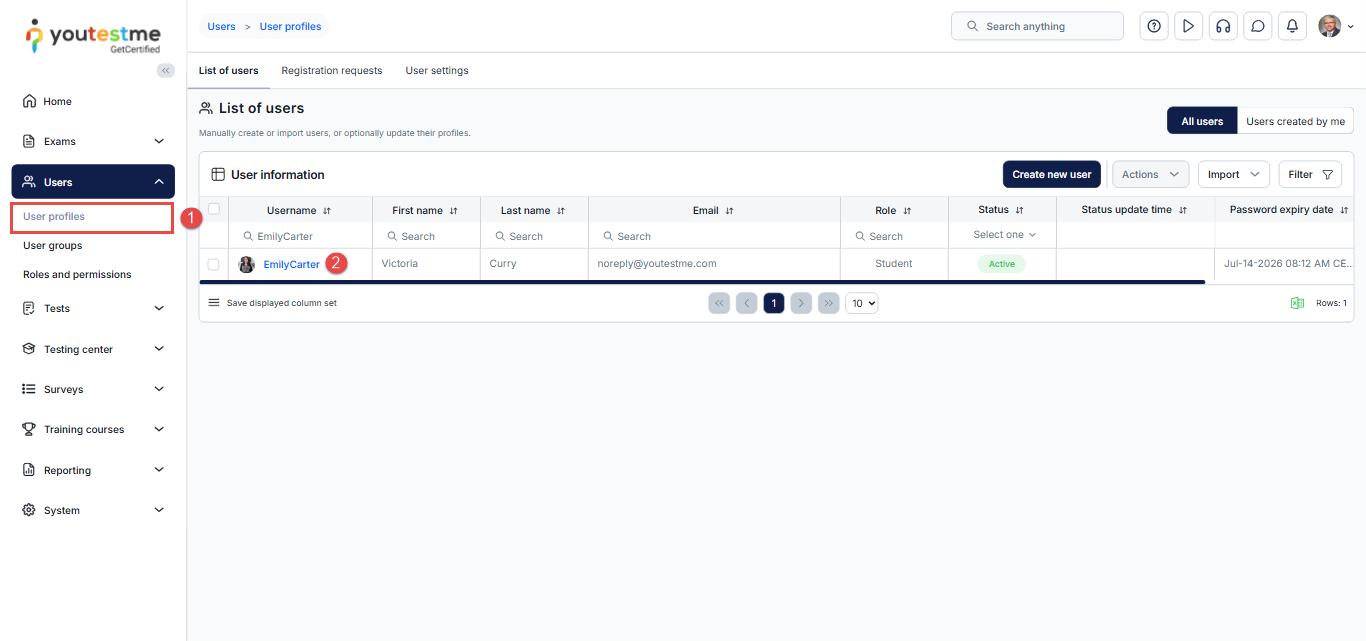
Task: Switch to Users created by me
Action: click(x=1295, y=121)
